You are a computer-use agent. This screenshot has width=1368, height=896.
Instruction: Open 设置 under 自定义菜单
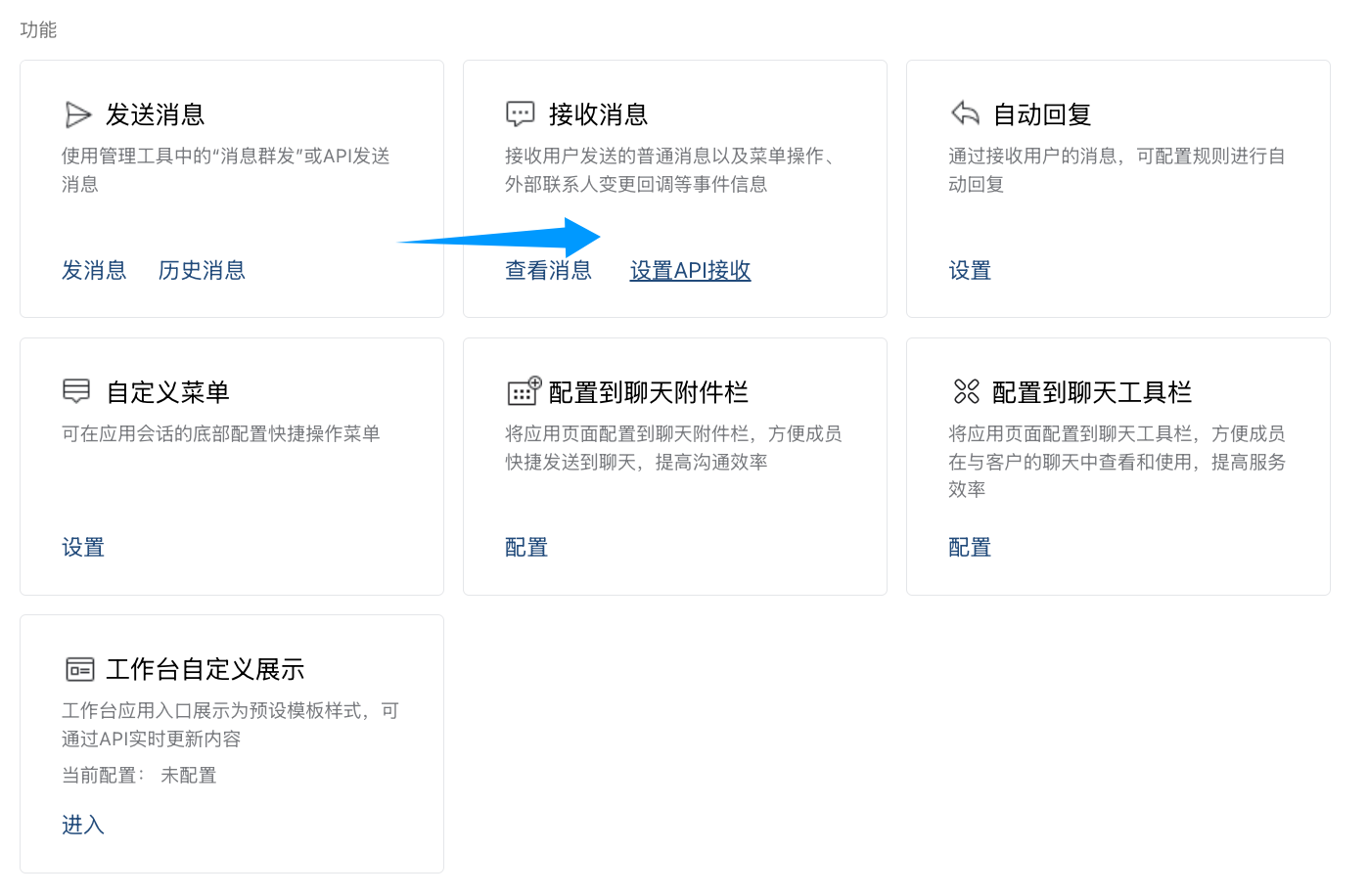point(83,547)
